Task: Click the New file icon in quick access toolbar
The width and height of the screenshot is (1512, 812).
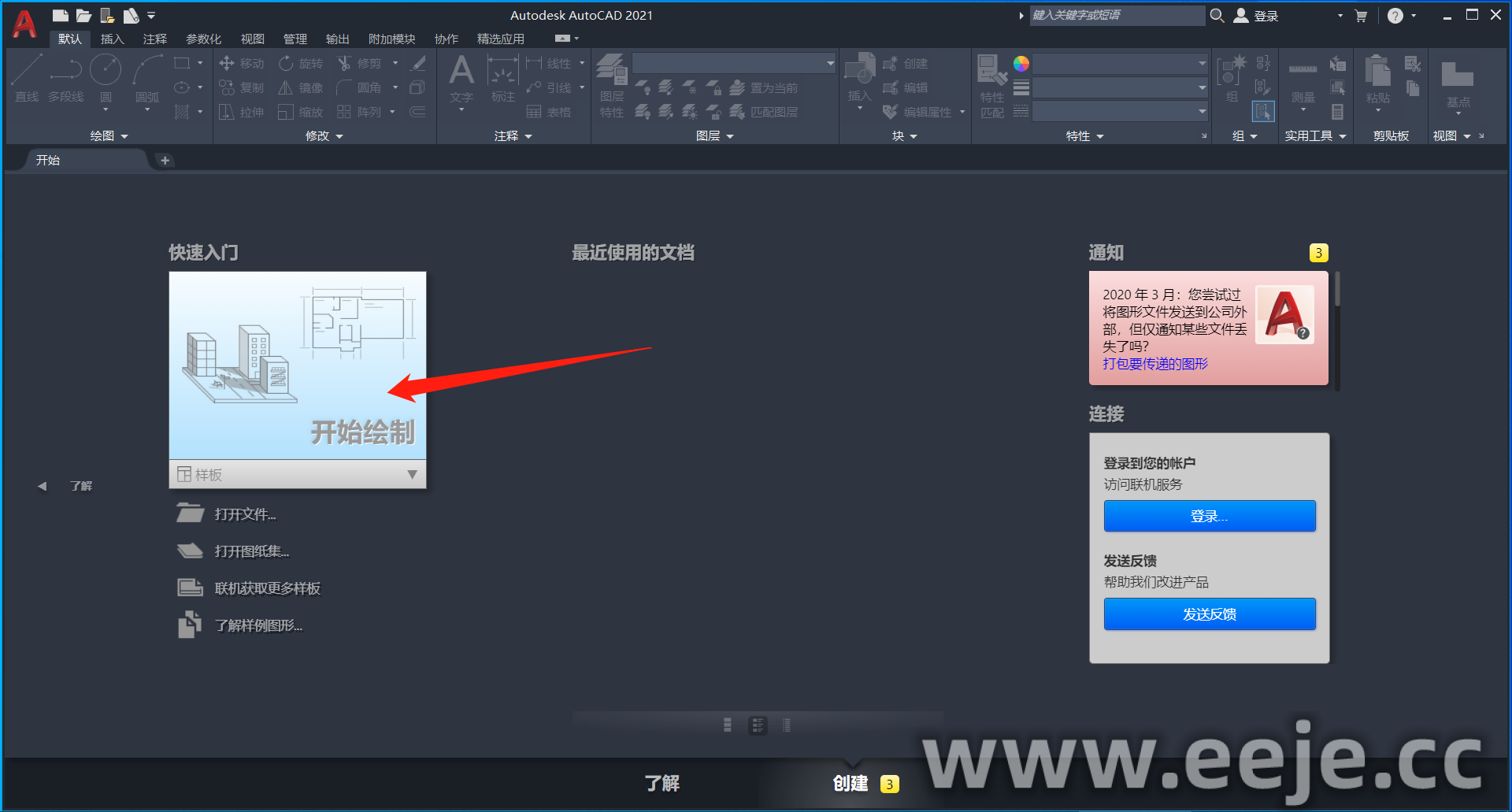Action: coord(60,15)
